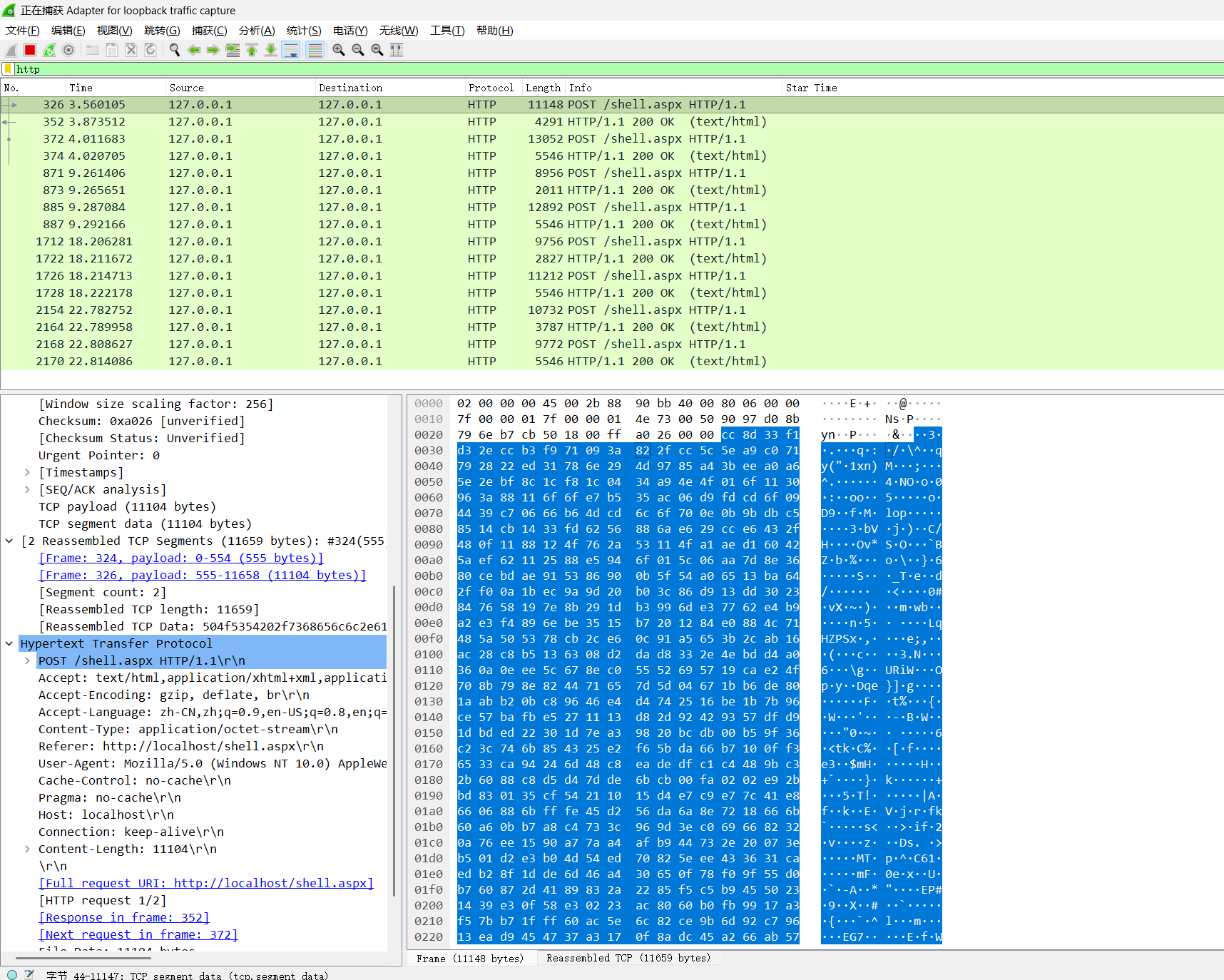Follow the Response in frame: 352 link
Image resolution: width=1224 pixels, height=980 pixels.
pos(124,917)
